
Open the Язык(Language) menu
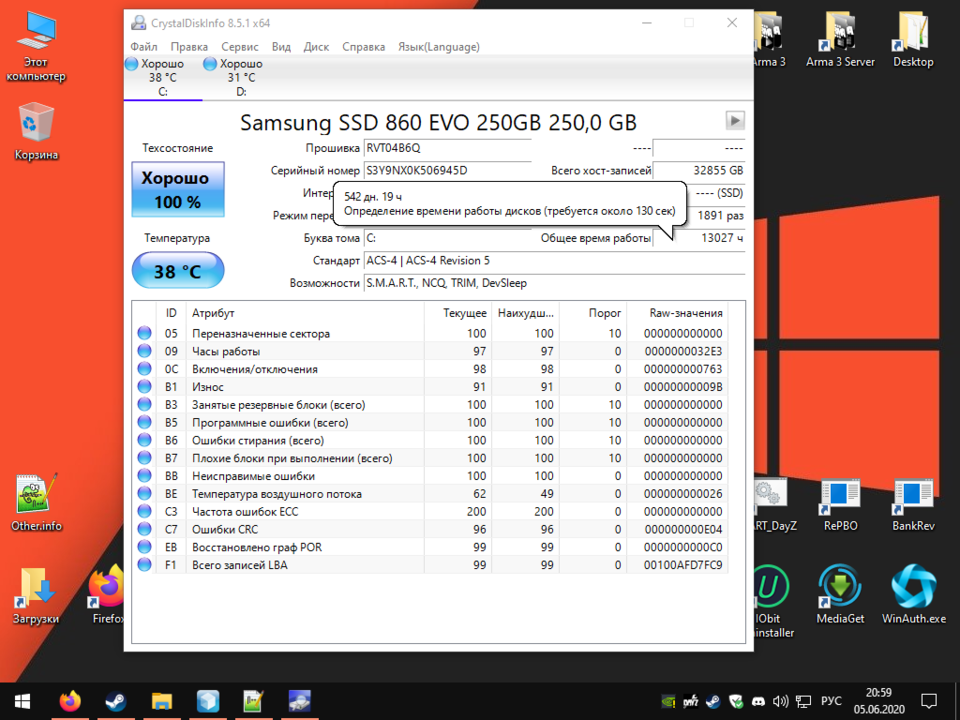click(439, 47)
